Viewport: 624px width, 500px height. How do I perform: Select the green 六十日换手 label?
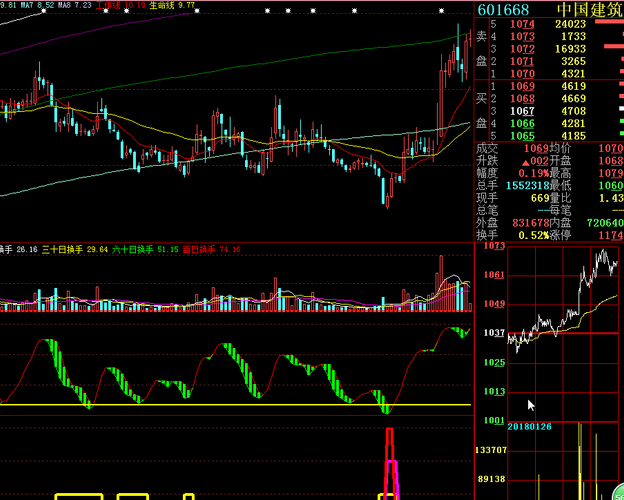133,250
